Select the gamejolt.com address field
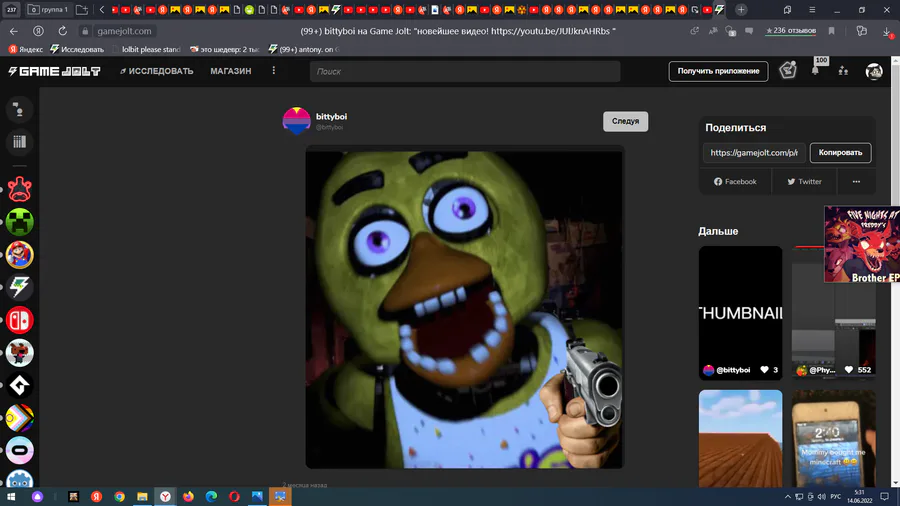This screenshot has height=506, width=900. 125,31
